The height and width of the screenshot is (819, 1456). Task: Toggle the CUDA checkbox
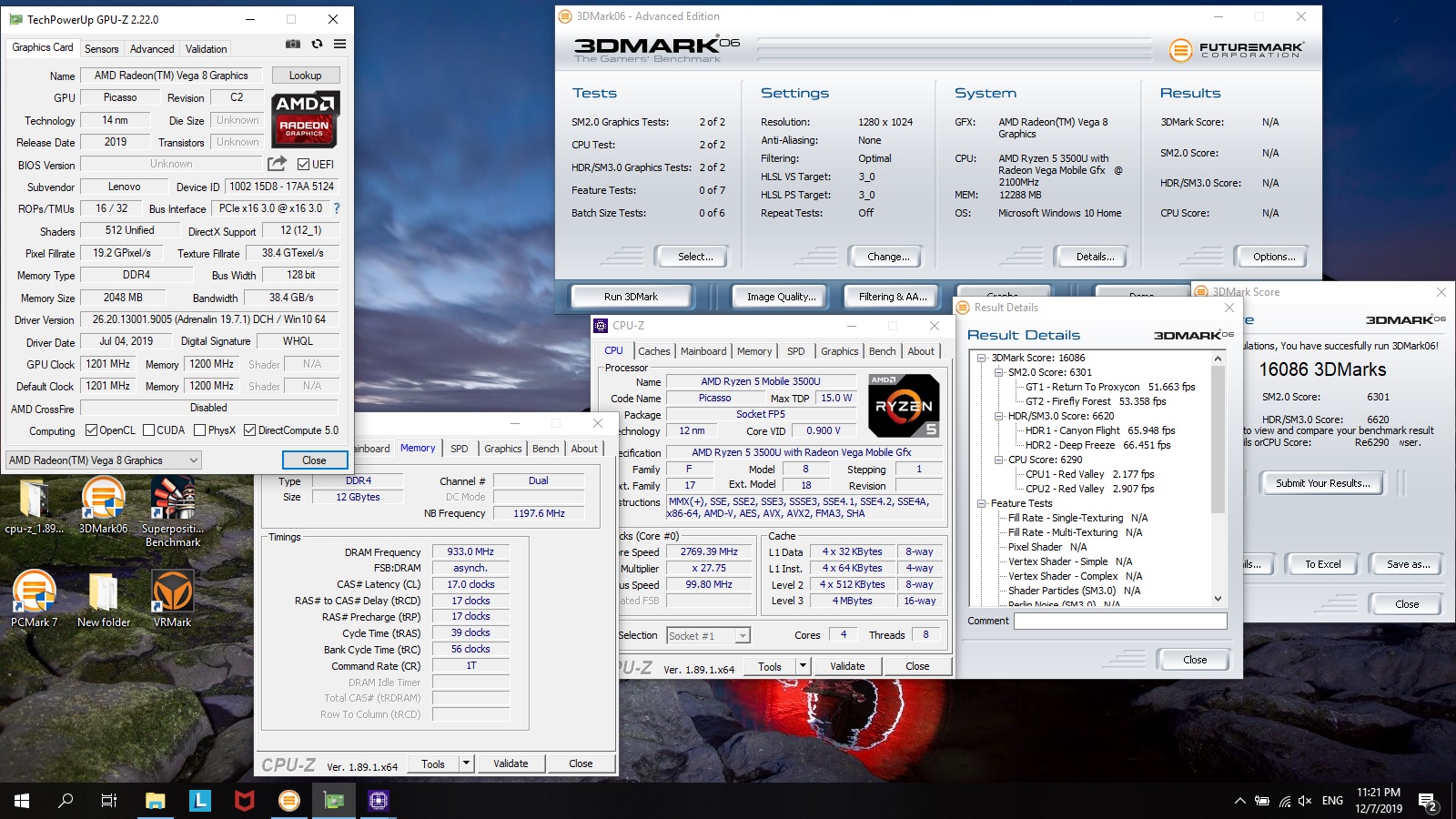pos(148,430)
